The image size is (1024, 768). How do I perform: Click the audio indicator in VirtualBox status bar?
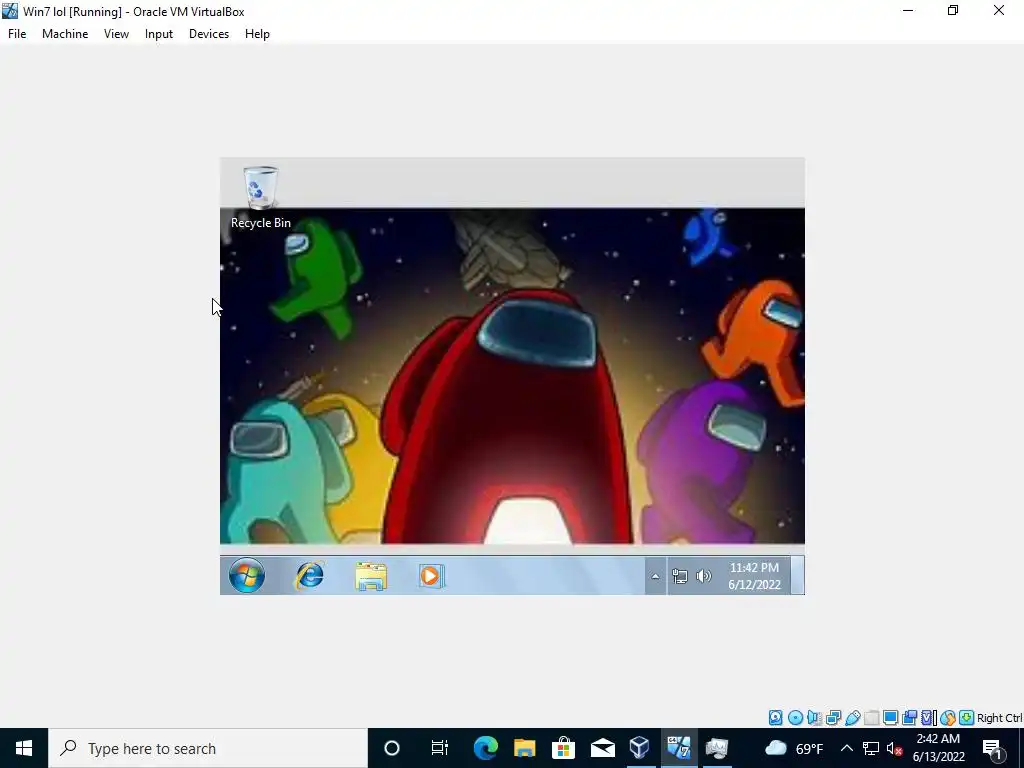814,718
